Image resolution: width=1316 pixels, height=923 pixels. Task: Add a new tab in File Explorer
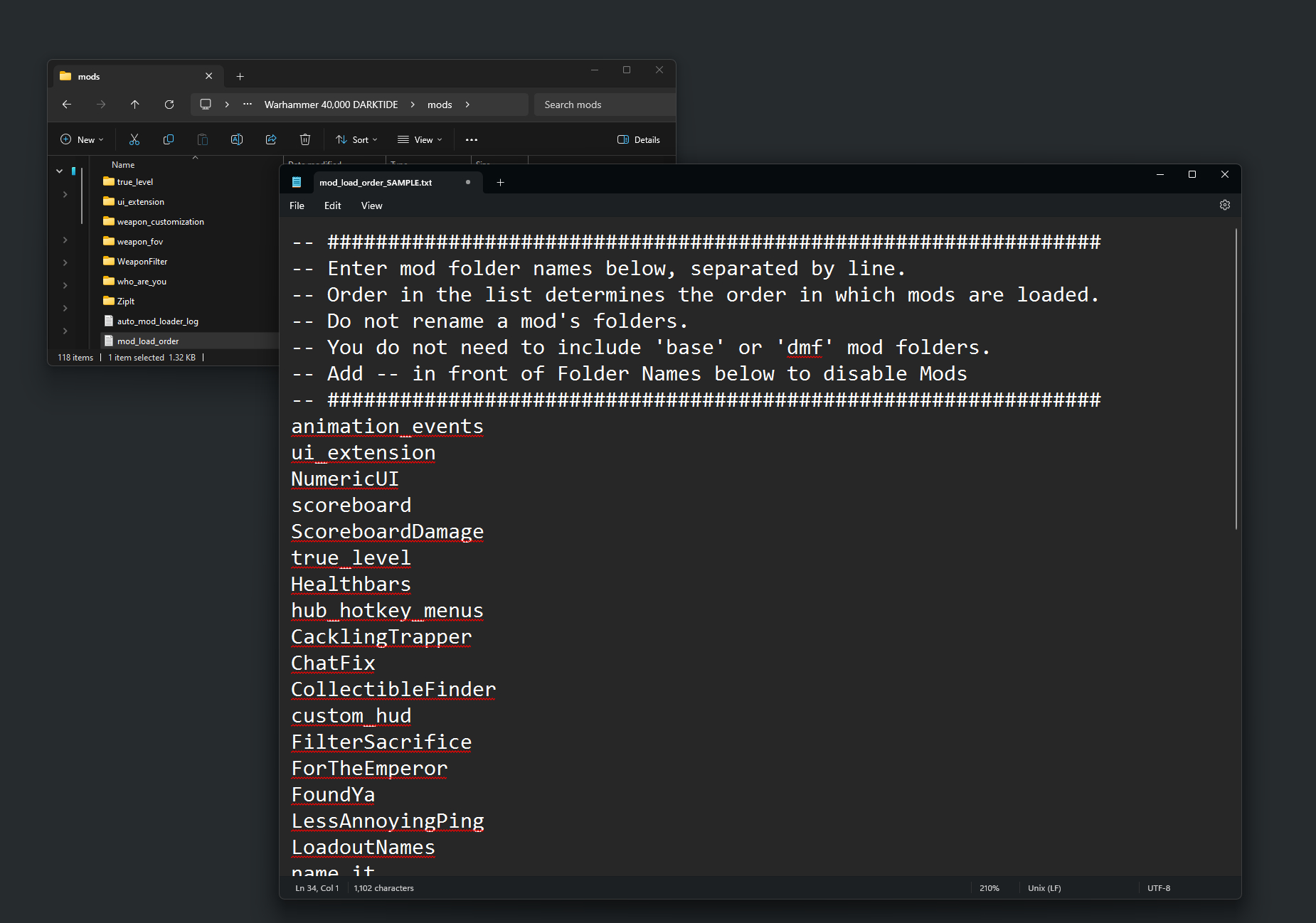coord(240,77)
